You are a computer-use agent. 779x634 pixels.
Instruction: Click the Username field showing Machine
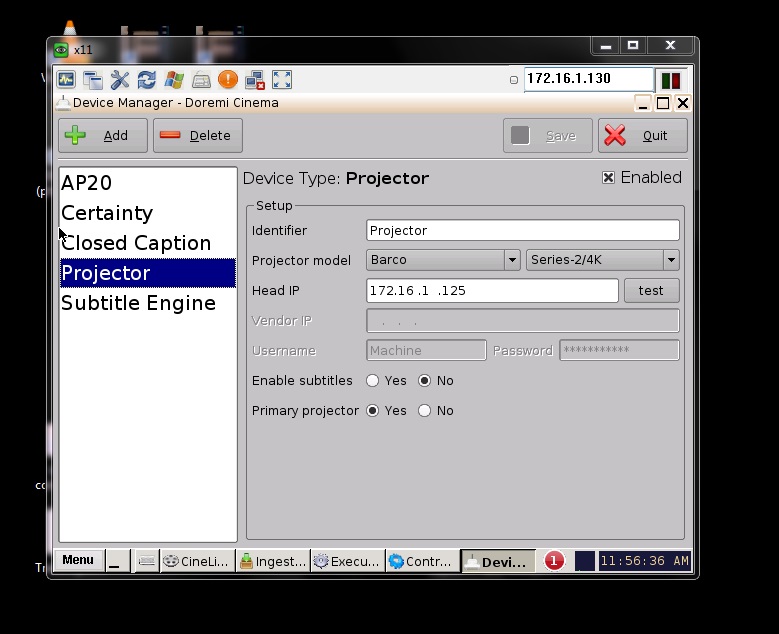coord(426,350)
